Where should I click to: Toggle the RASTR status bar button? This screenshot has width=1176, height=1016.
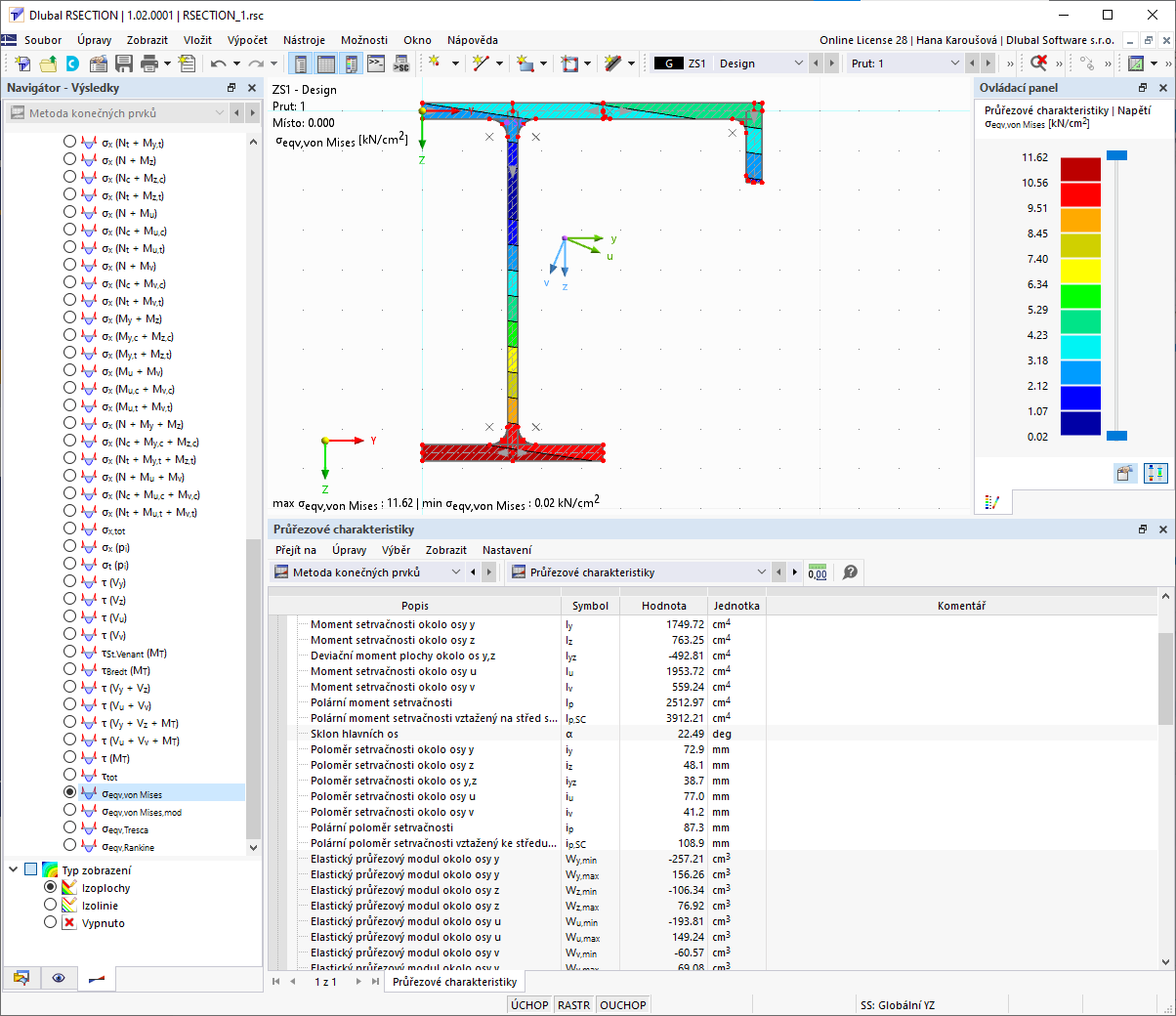click(x=573, y=1005)
